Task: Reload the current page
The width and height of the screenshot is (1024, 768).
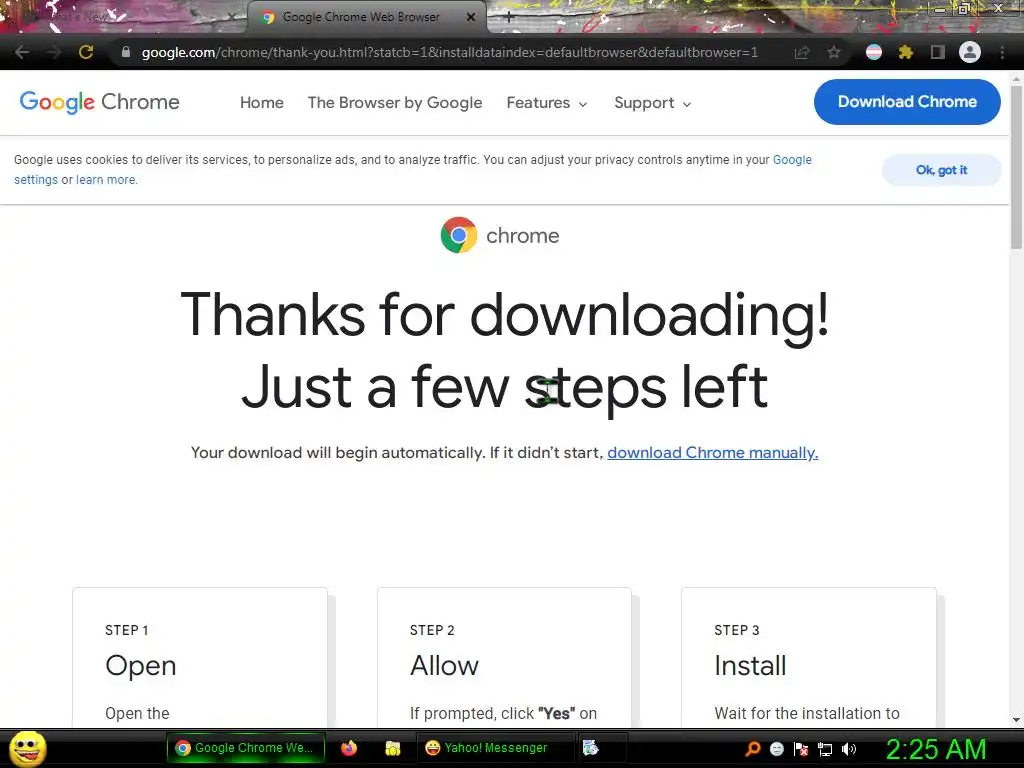Action: click(86, 52)
